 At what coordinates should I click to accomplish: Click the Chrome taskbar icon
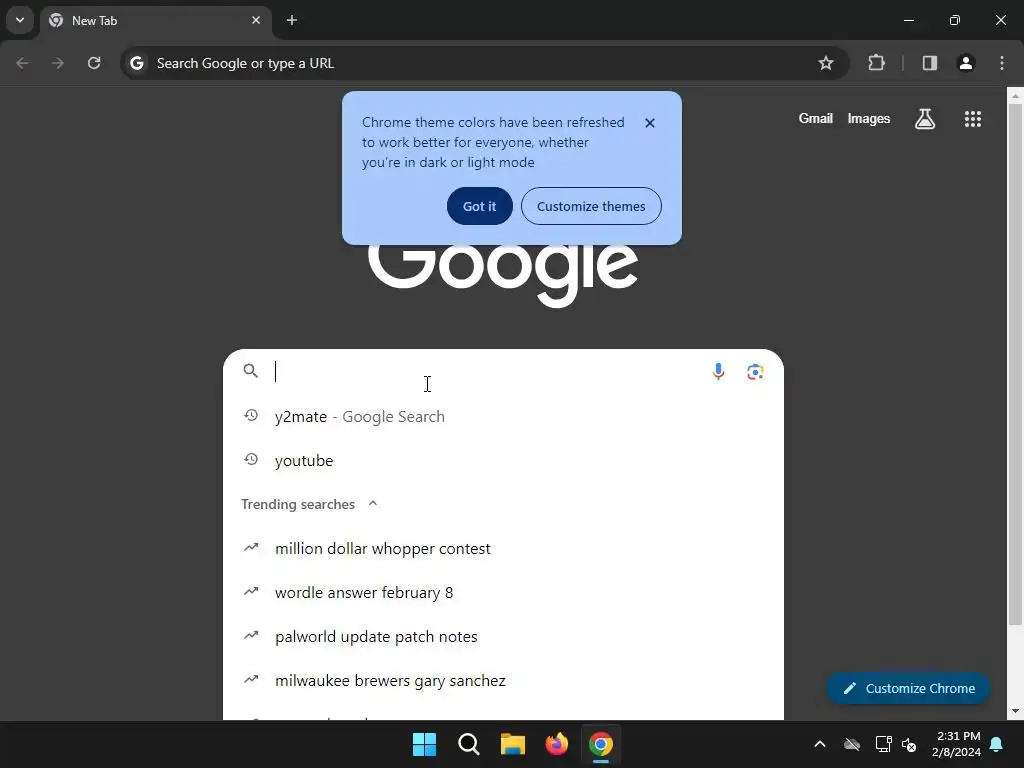coord(601,744)
